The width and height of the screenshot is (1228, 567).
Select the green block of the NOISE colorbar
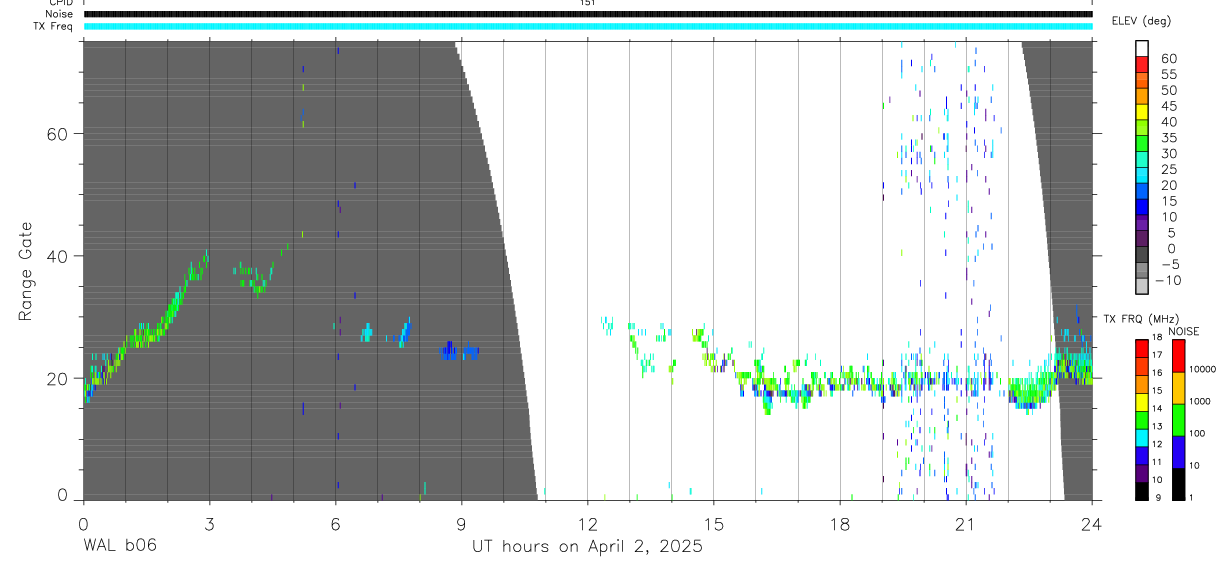coord(1179,420)
